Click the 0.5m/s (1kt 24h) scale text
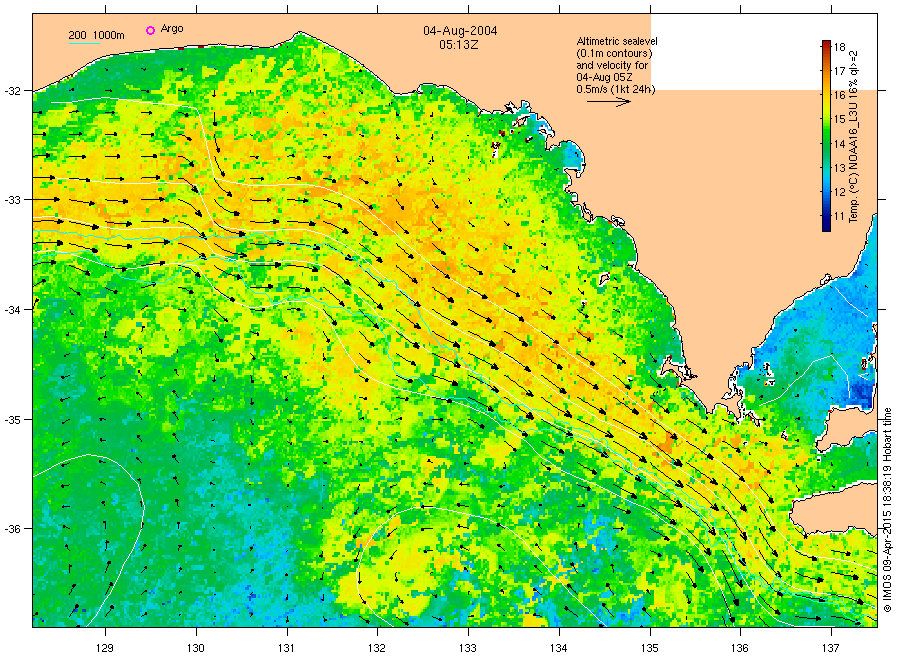Screen dimensions: 900x660 coord(616,90)
